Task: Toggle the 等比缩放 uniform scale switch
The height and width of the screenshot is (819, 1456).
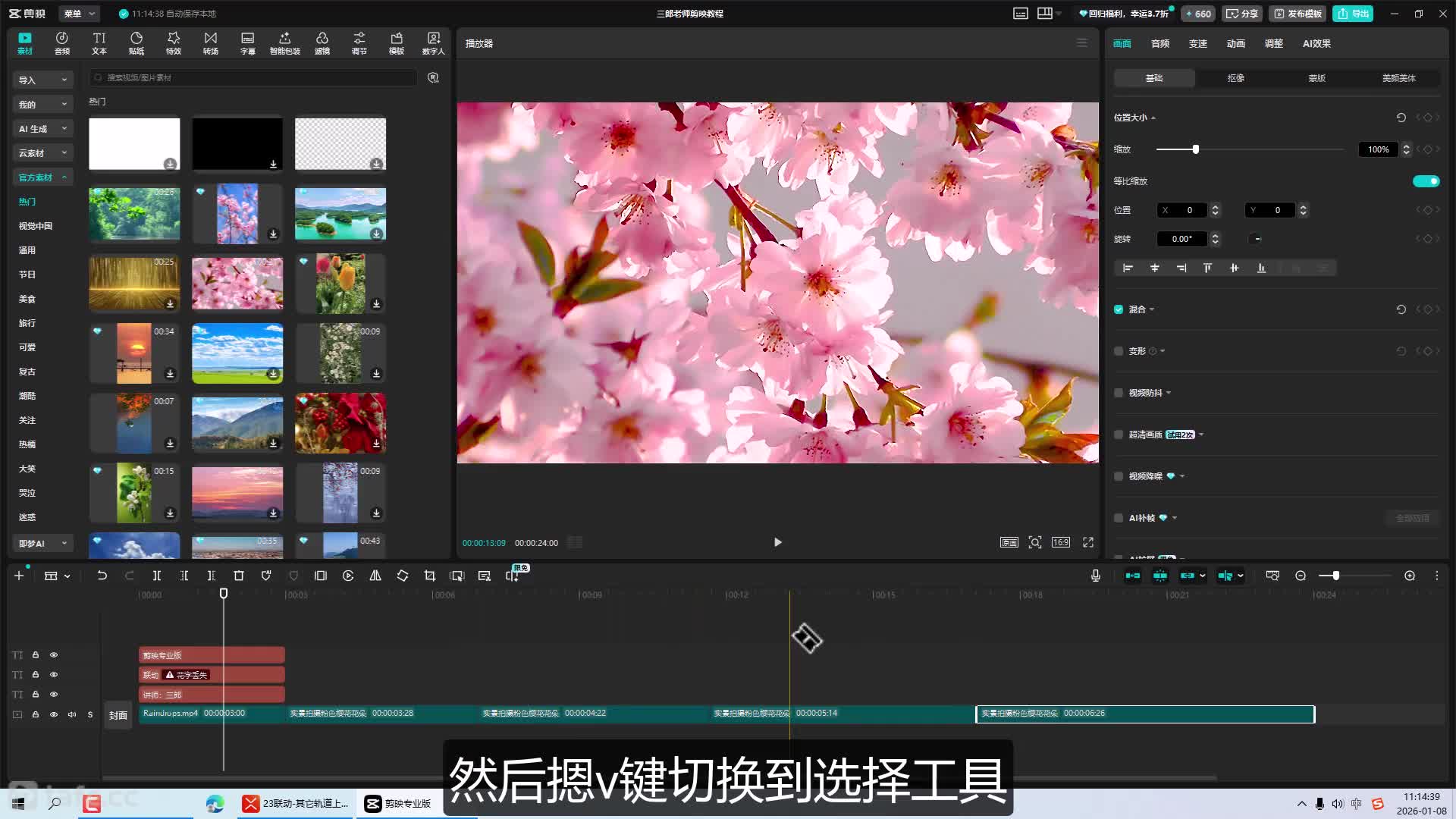Action: coord(1426,180)
